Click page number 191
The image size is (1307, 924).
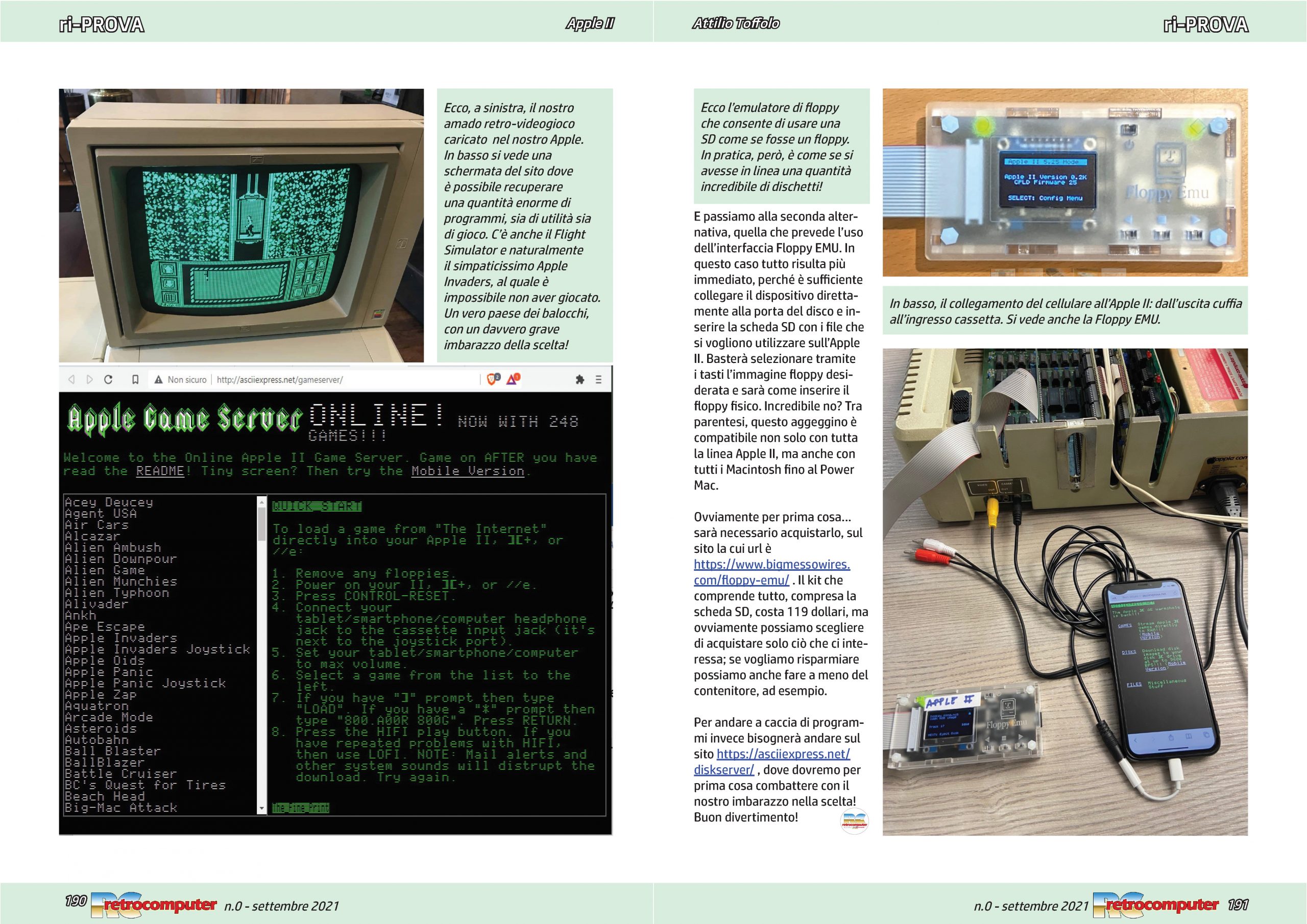click(x=1238, y=905)
